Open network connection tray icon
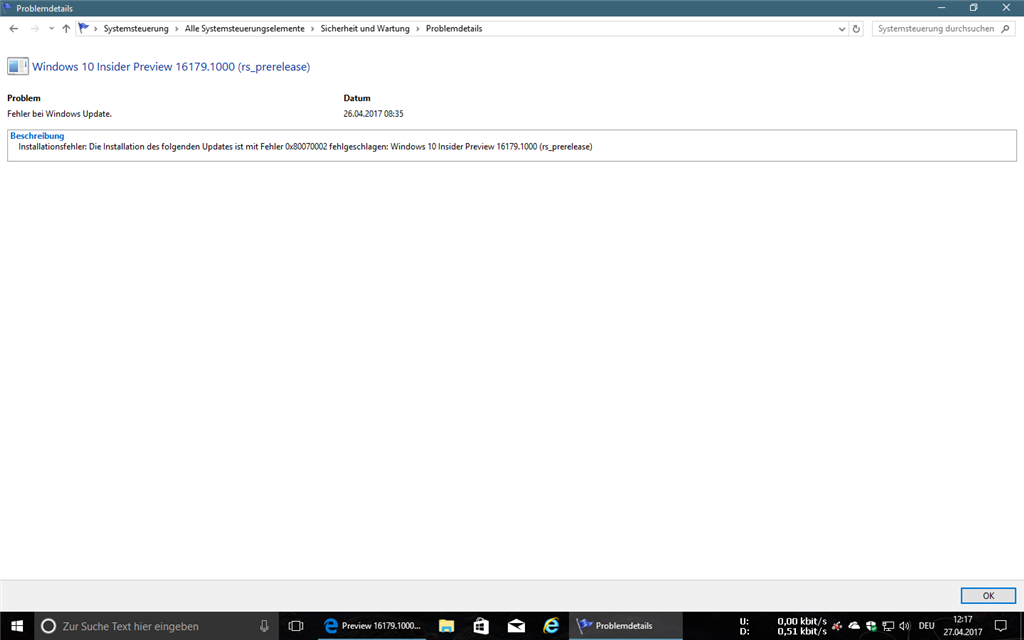Viewport: 1024px width, 640px height. tap(888, 626)
